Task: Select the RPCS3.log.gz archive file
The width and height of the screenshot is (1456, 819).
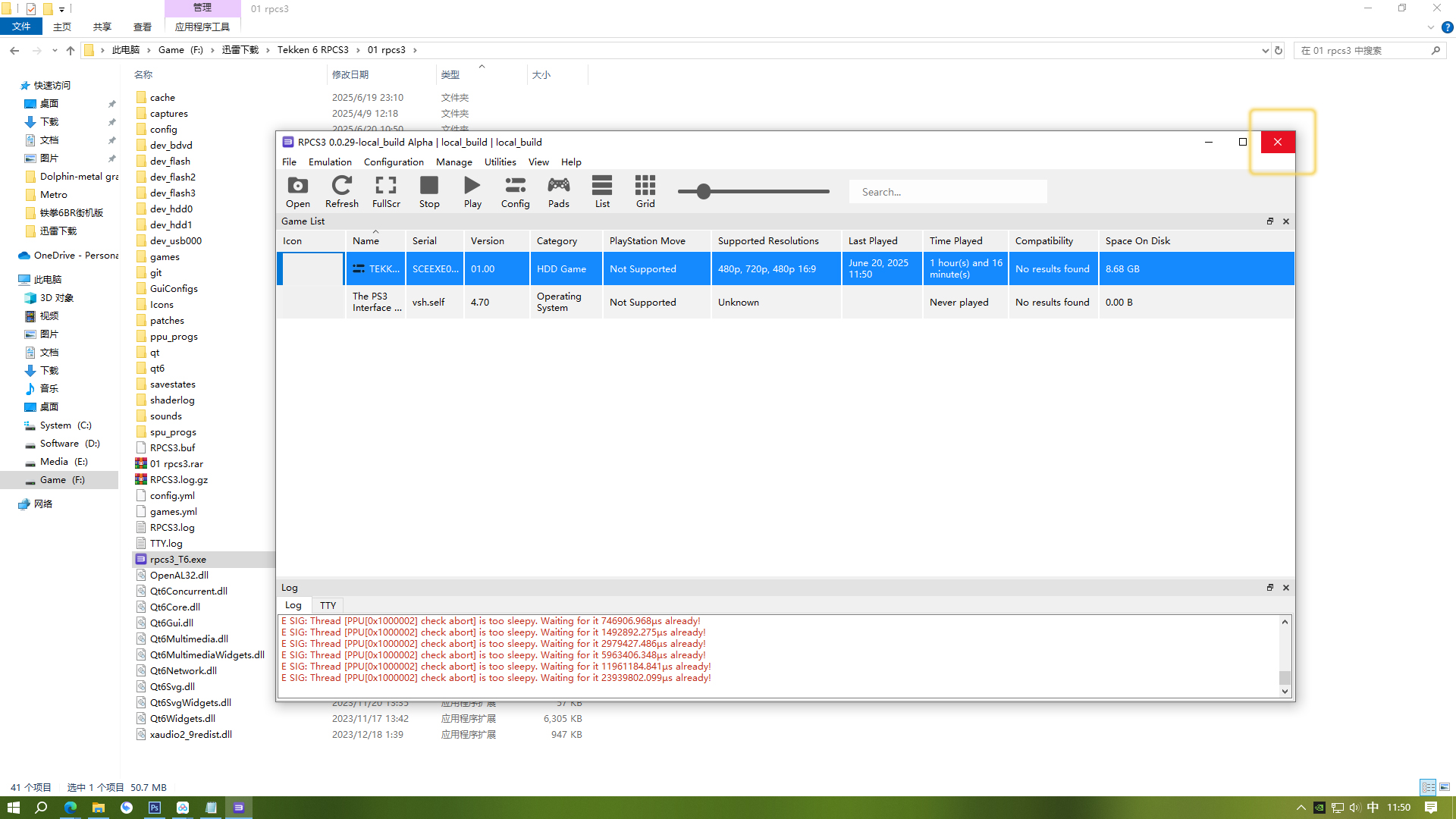Action: (179, 479)
